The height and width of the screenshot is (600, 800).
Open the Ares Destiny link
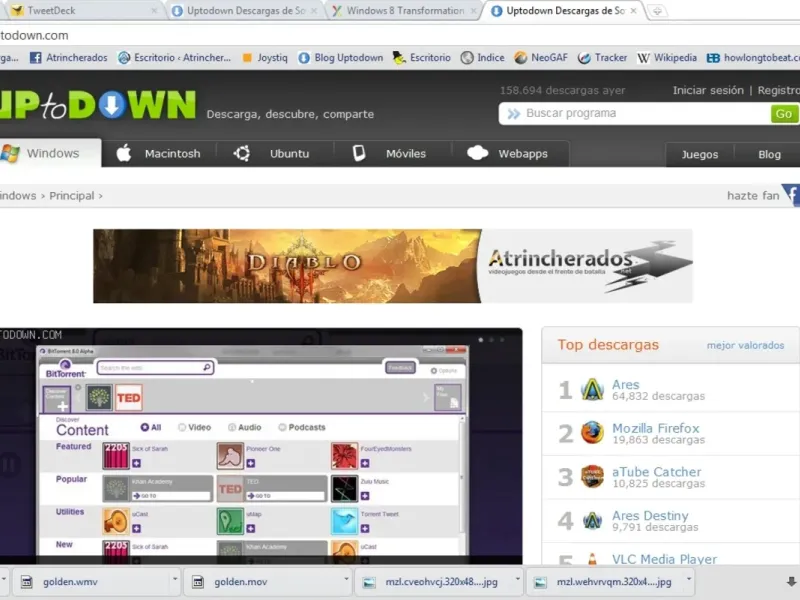[650, 516]
